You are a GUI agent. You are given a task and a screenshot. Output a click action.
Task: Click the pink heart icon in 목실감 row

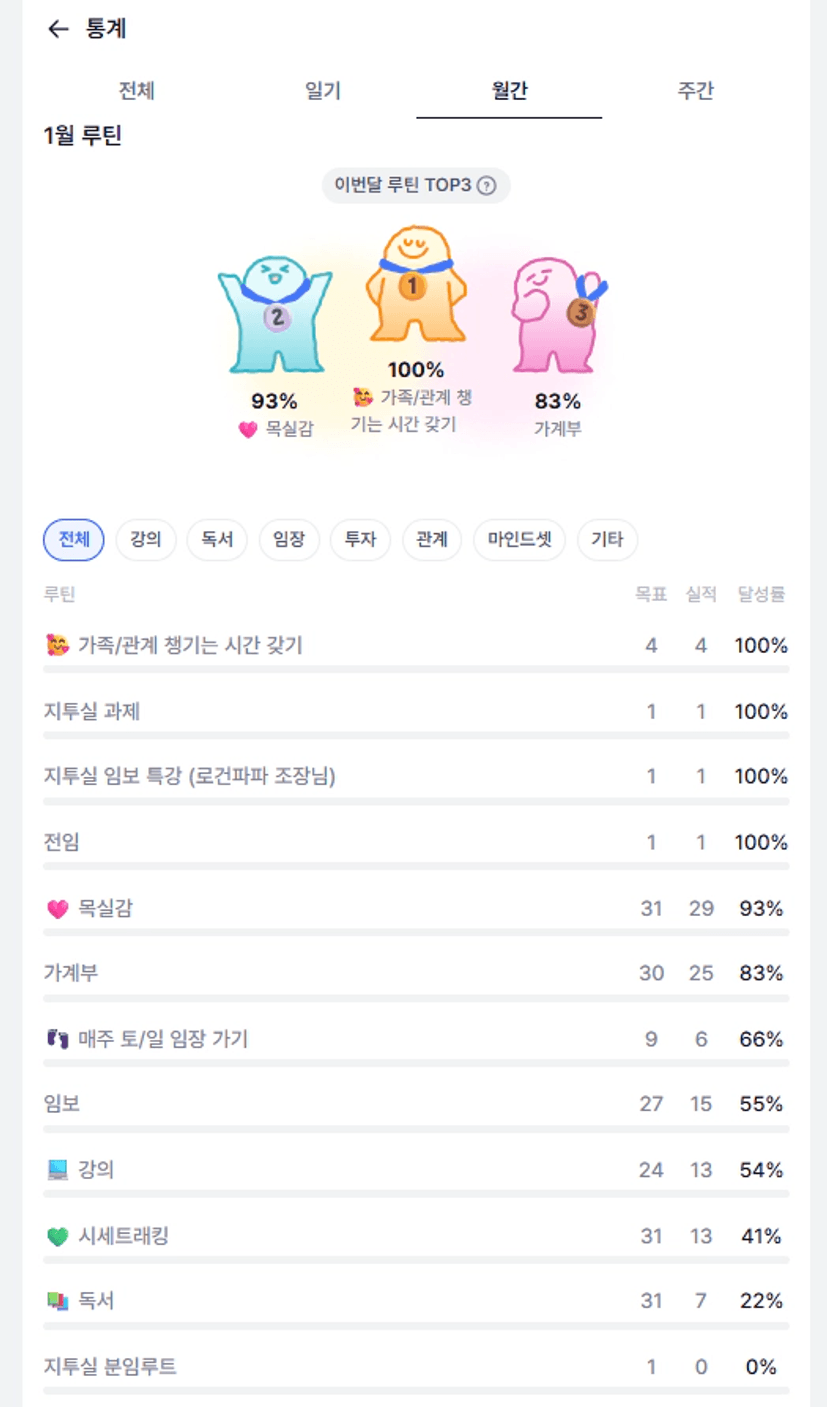click(x=57, y=909)
